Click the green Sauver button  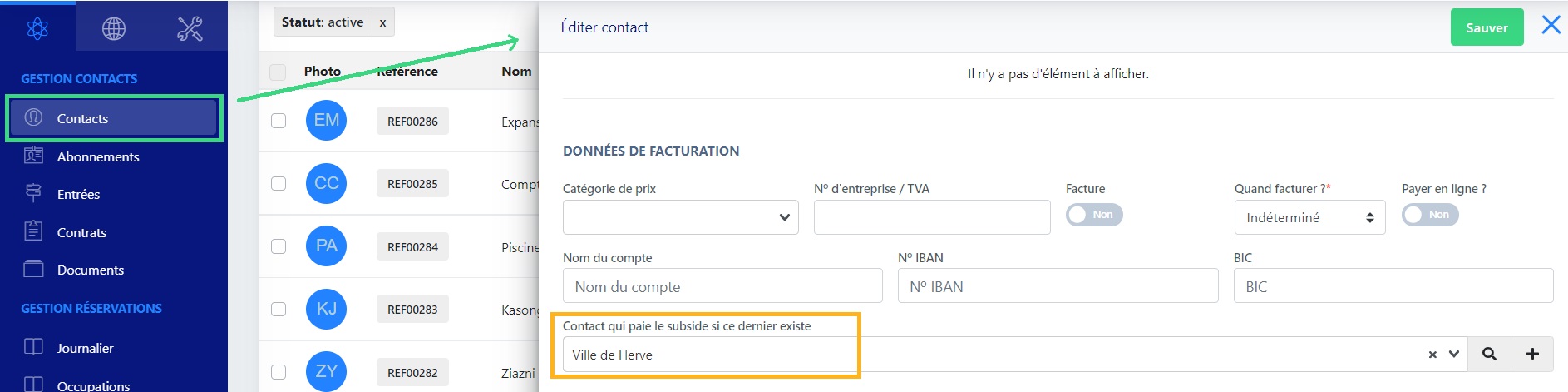pyautogui.click(x=1487, y=27)
